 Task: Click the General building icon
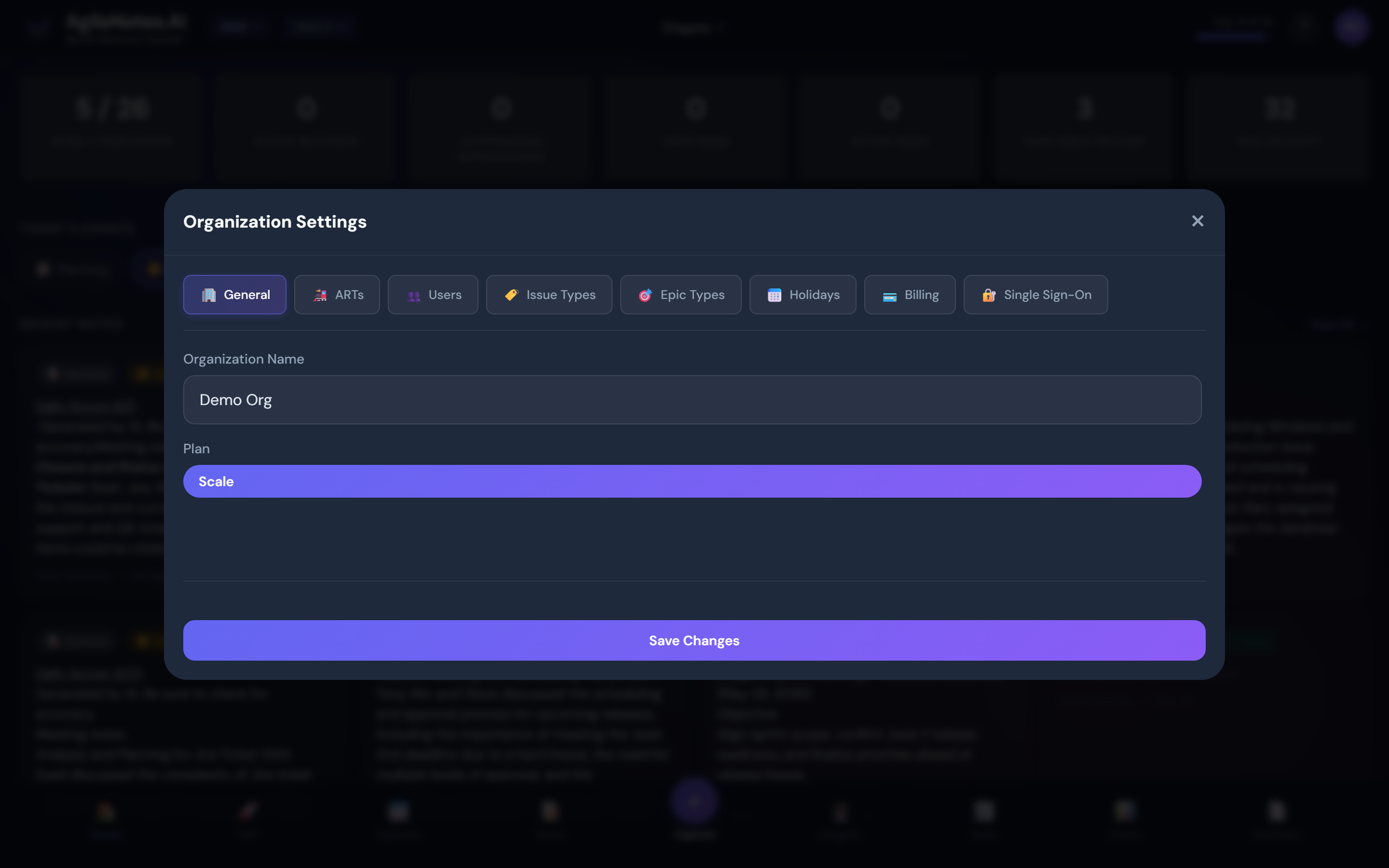pyautogui.click(x=209, y=295)
